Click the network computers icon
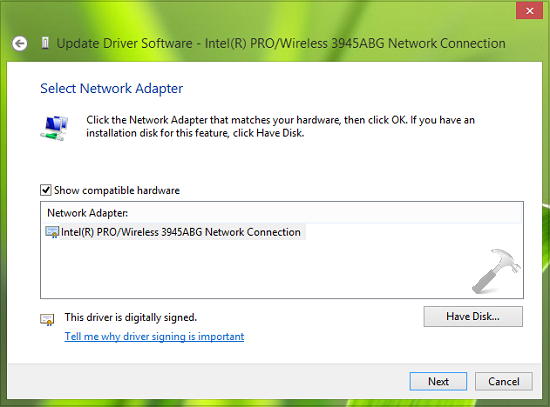 pyautogui.click(x=55, y=128)
